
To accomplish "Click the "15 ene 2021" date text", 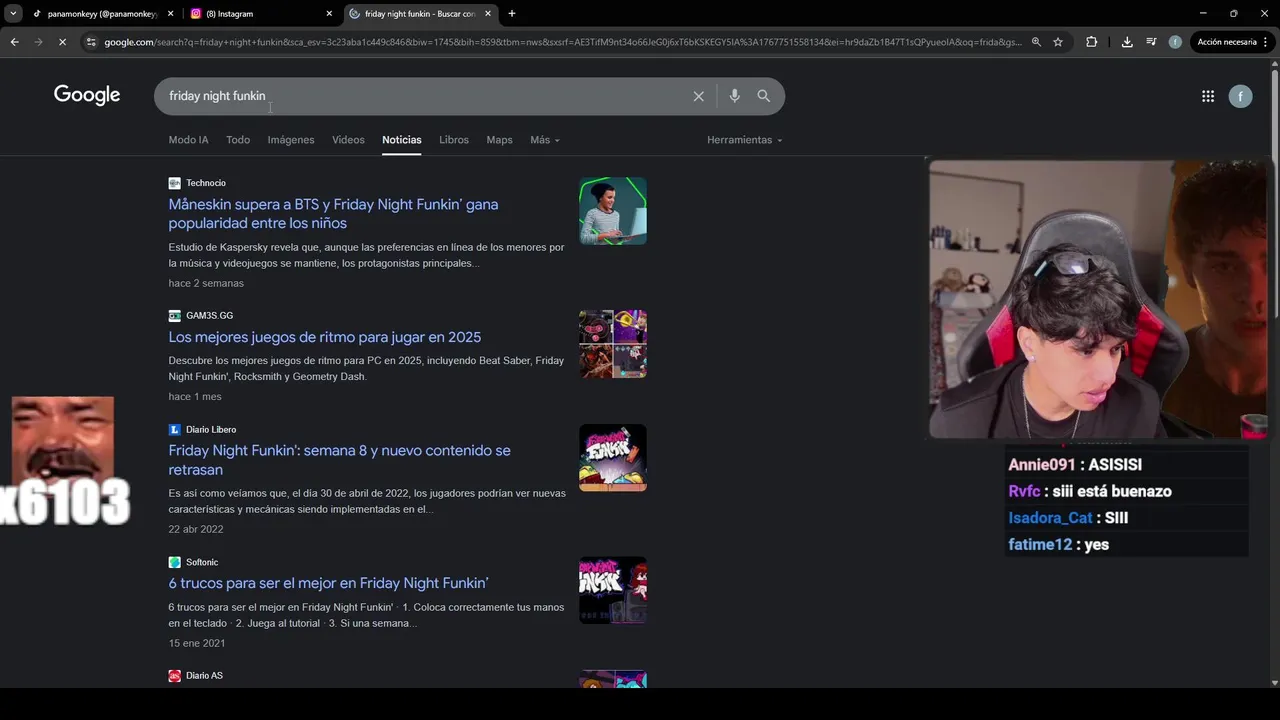I will (197, 643).
